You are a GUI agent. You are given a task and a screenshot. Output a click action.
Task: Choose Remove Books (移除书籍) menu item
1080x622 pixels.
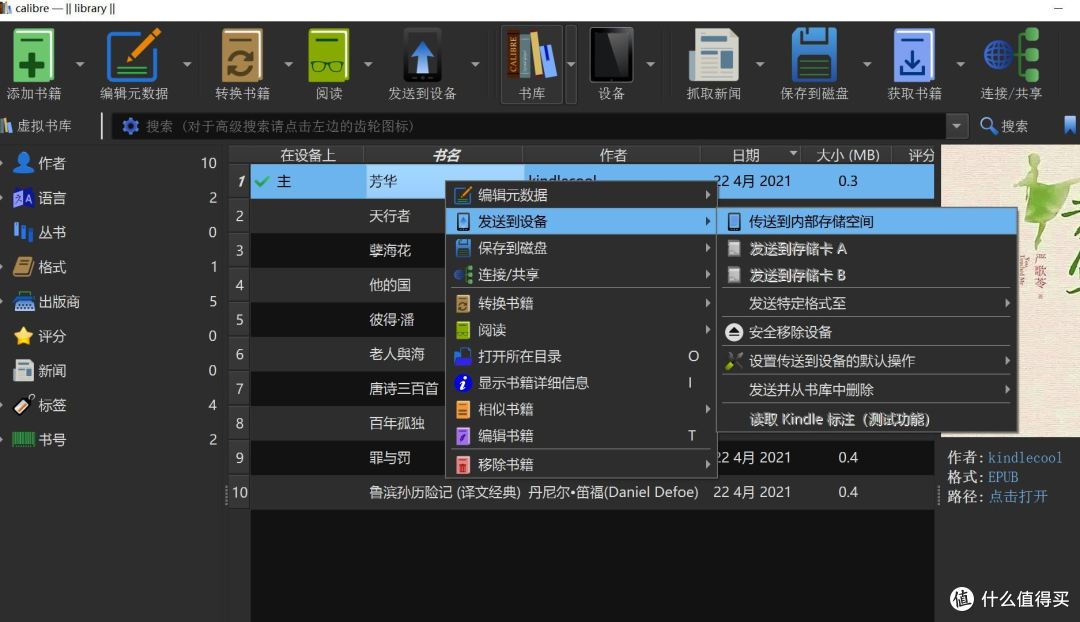point(582,465)
